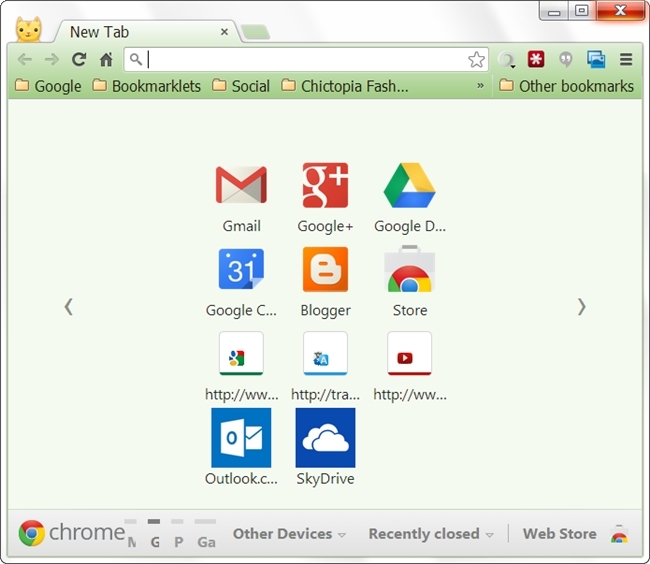Open the Google Maps shortcut tile
The image size is (650, 564).
coord(241,353)
